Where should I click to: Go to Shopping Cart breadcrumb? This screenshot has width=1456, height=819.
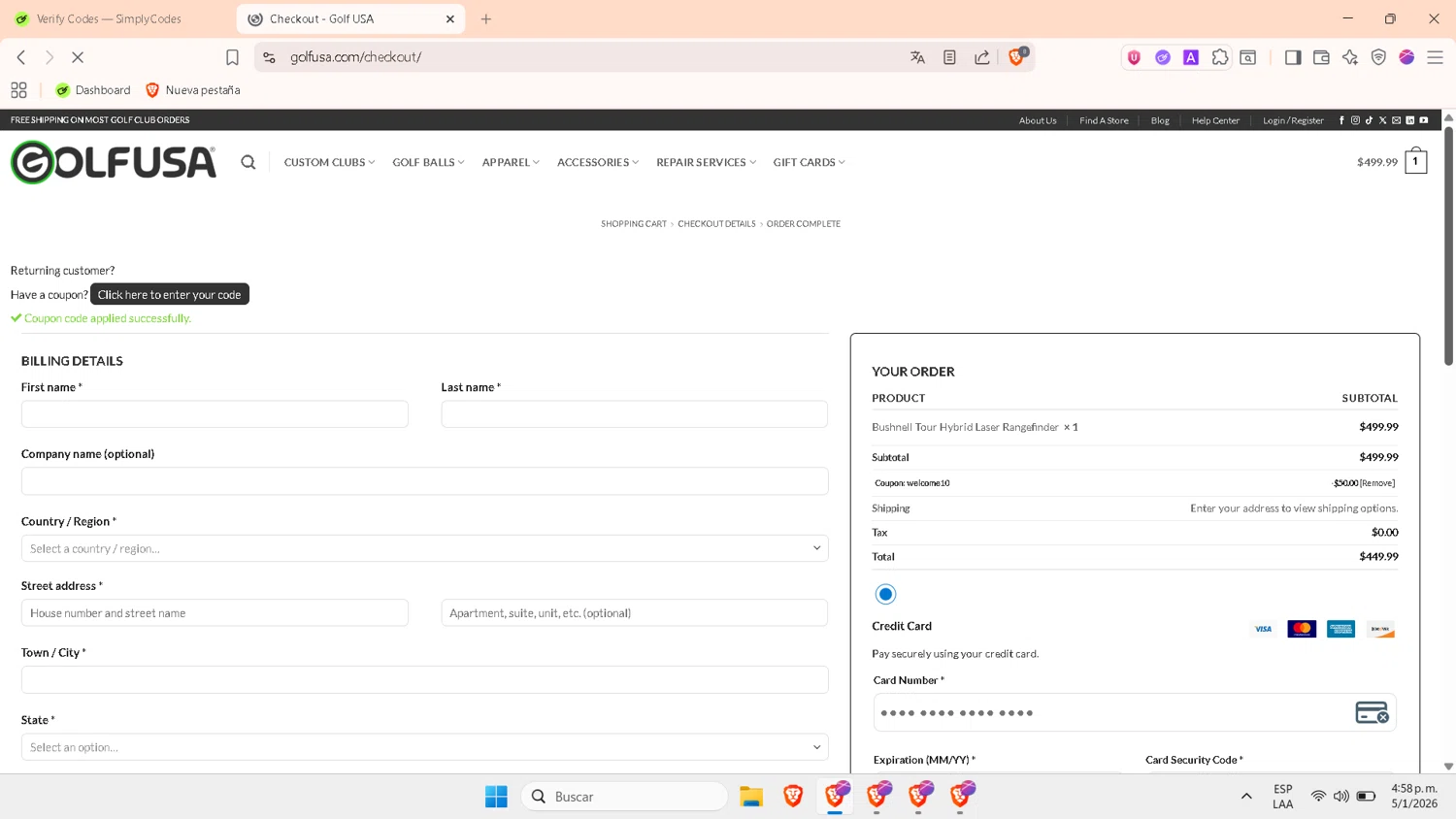634,223
